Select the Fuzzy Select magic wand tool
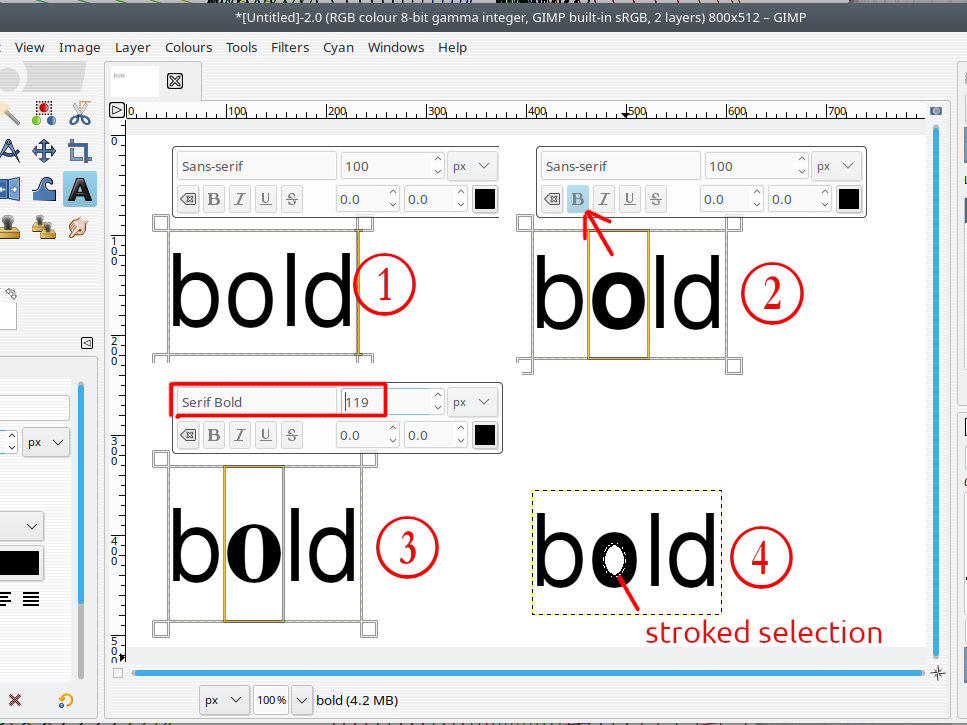 tap(9, 114)
